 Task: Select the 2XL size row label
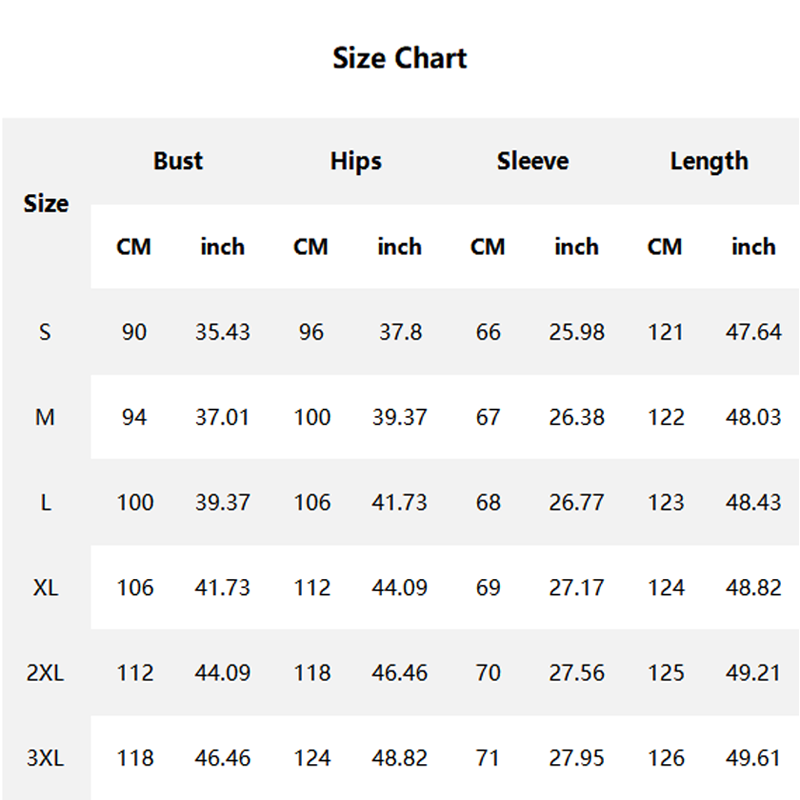point(45,673)
